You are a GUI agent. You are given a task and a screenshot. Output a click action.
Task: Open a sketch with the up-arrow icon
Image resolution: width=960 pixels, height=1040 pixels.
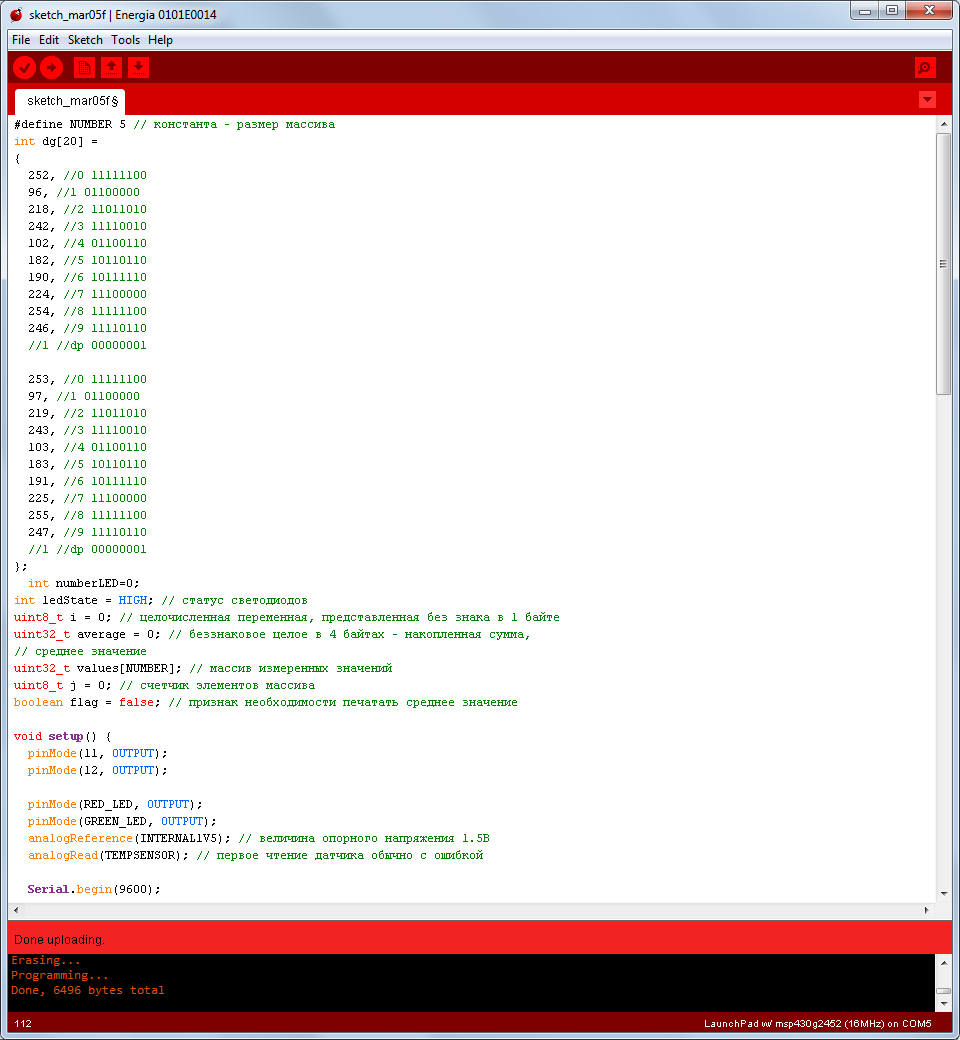[x=111, y=67]
